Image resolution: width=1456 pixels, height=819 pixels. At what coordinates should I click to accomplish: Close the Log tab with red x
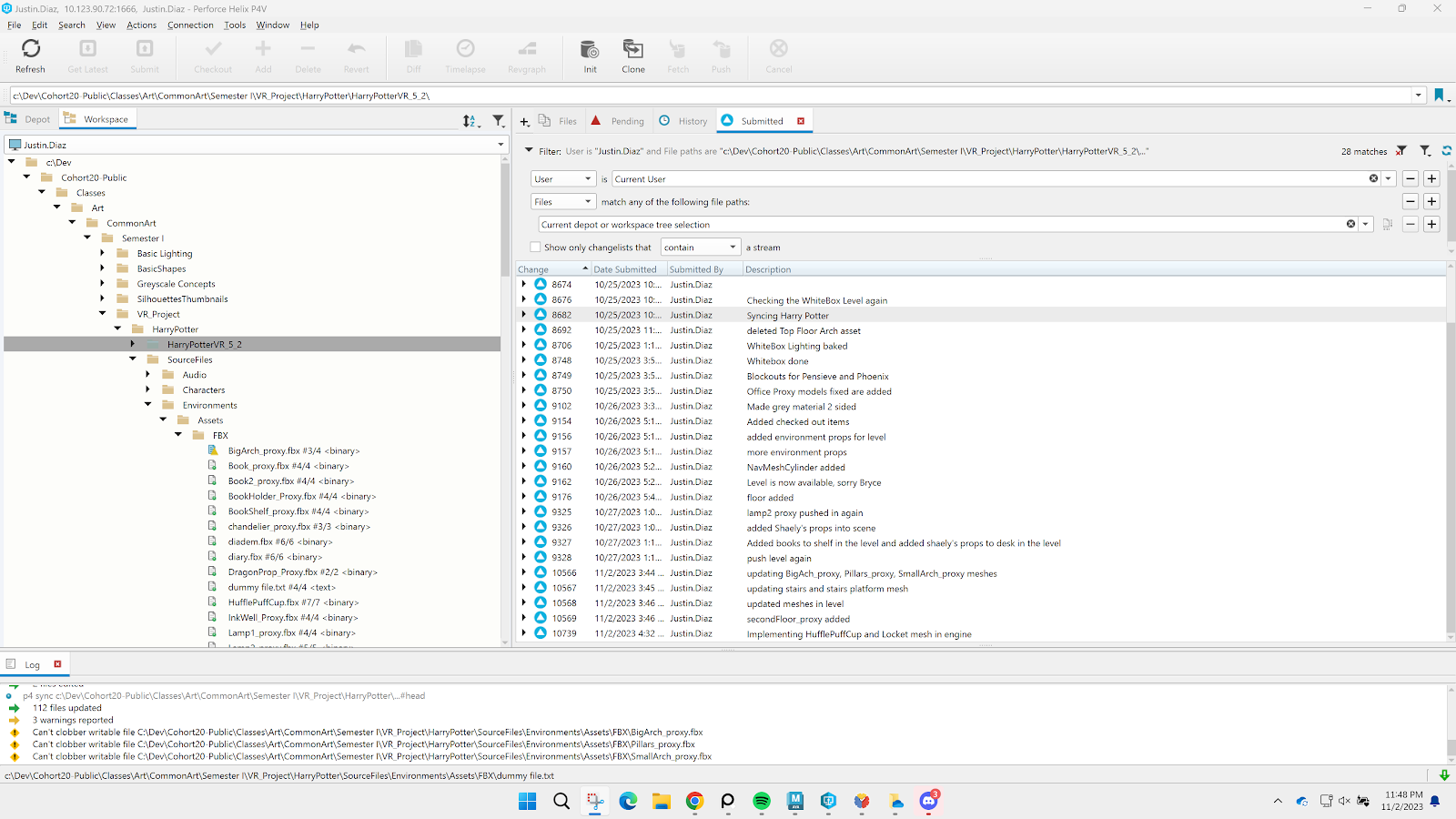tap(57, 664)
